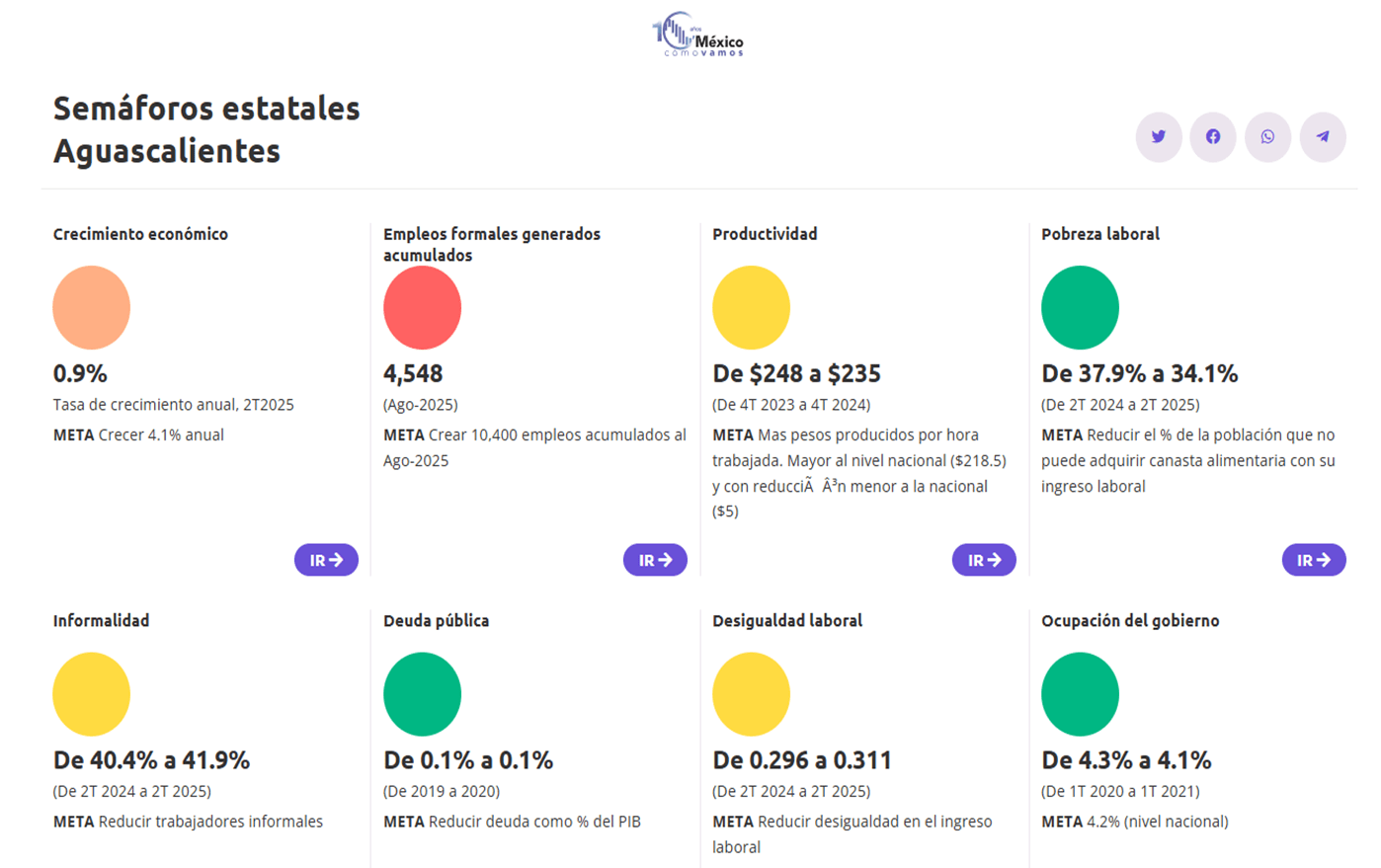The width and height of the screenshot is (1381, 868).
Task: Go to Productividad details via IR
Action: tap(984, 560)
